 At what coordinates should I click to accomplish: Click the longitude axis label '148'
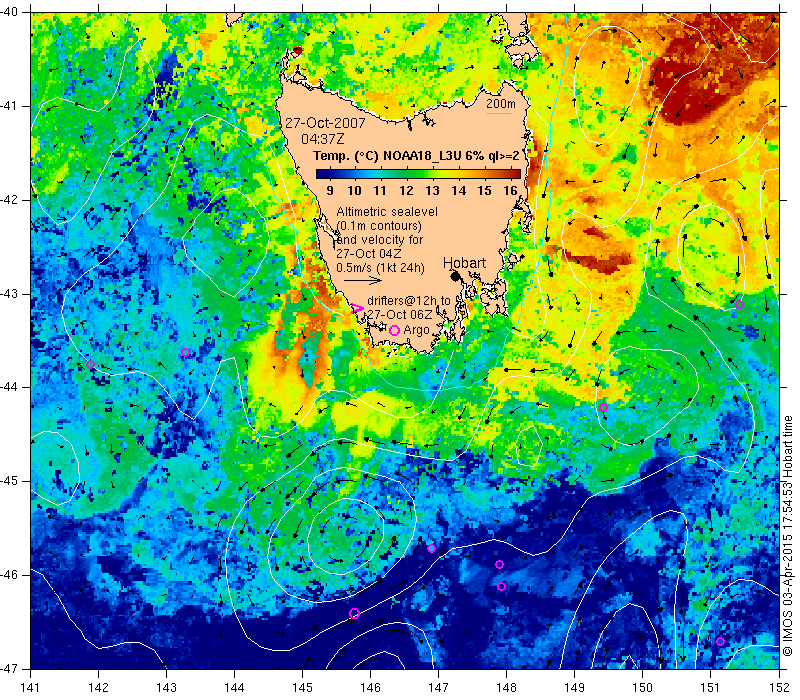(507, 687)
